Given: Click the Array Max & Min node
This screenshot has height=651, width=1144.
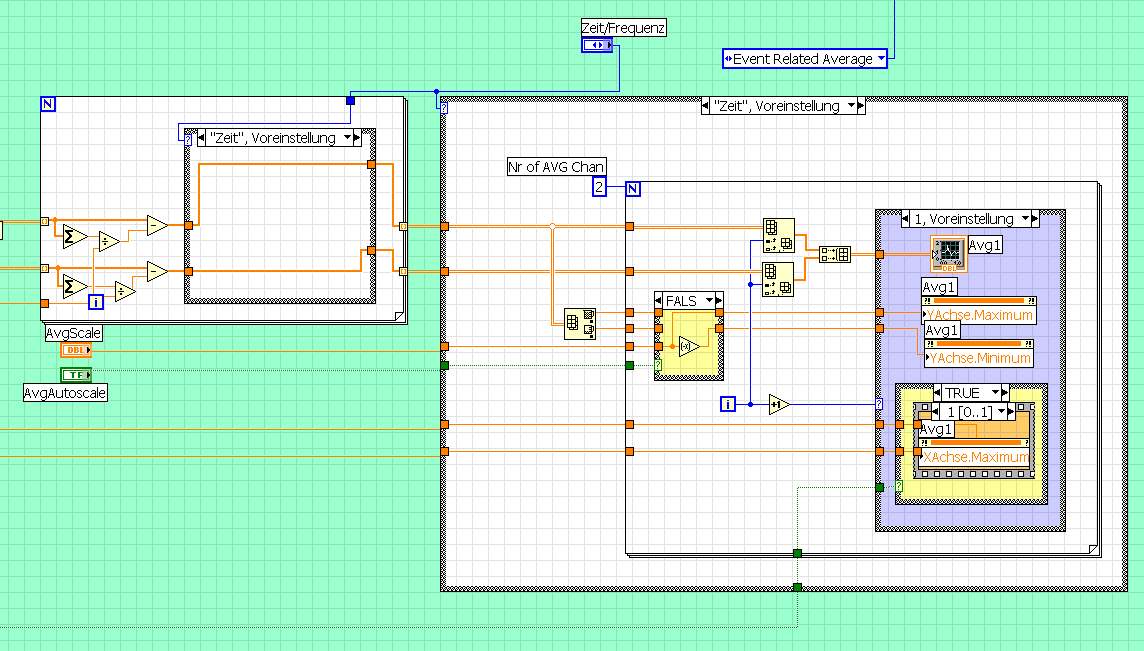Looking at the screenshot, I should (x=580, y=323).
